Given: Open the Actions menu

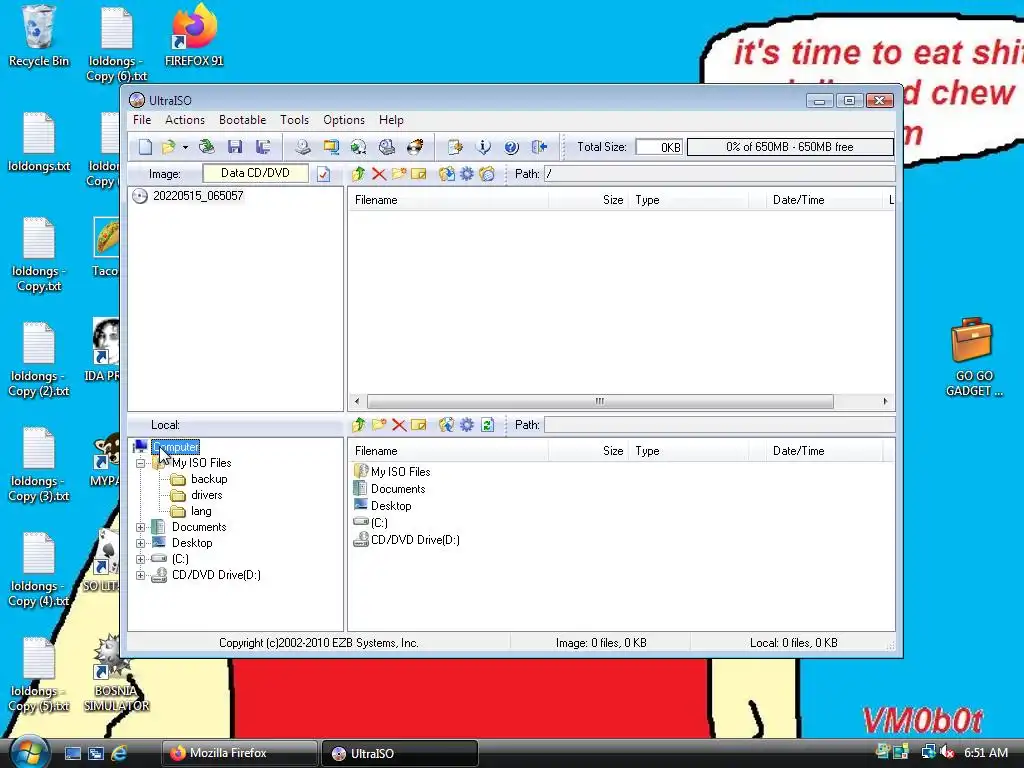Looking at the screenshot, I should coord(185,120).
